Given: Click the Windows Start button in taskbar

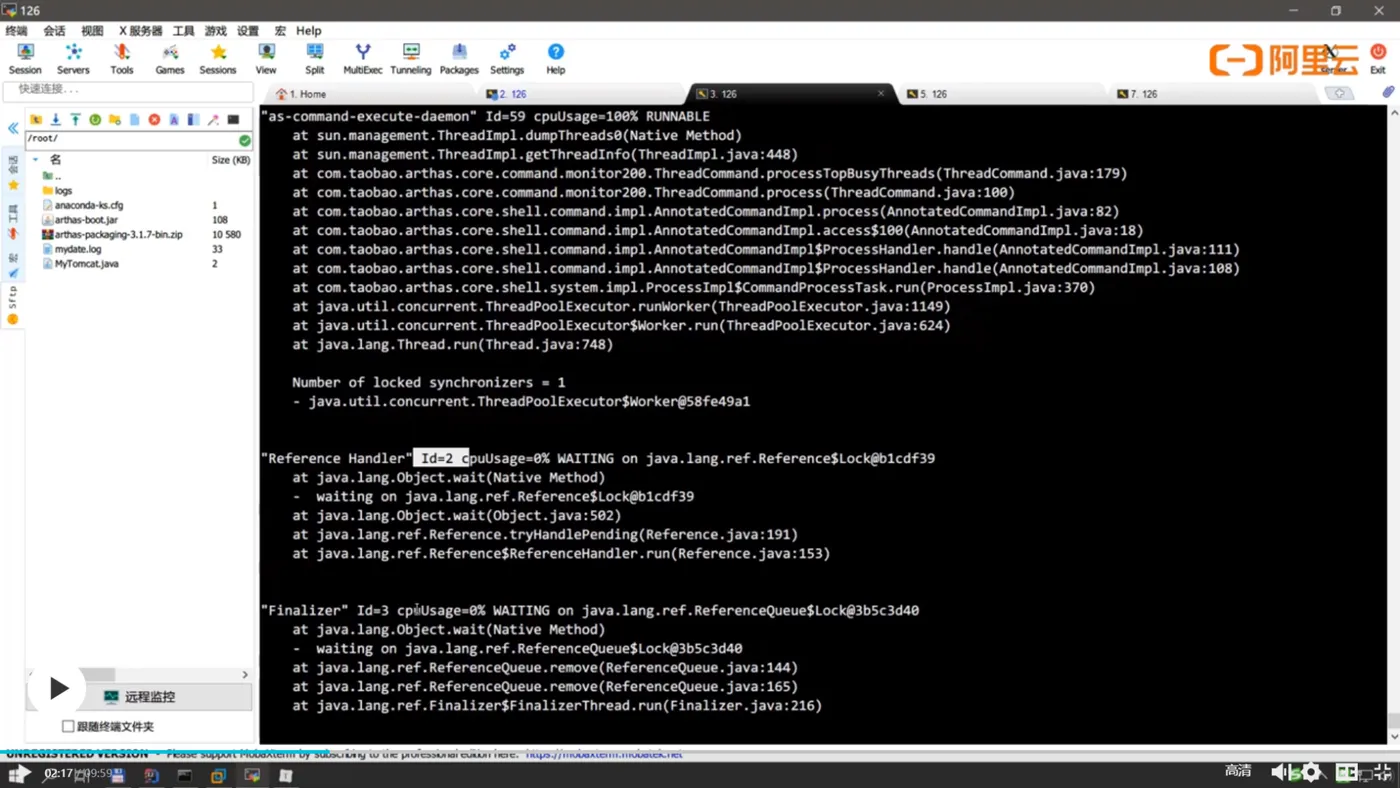Looking at the screenshot, I should tap(18, 774).
